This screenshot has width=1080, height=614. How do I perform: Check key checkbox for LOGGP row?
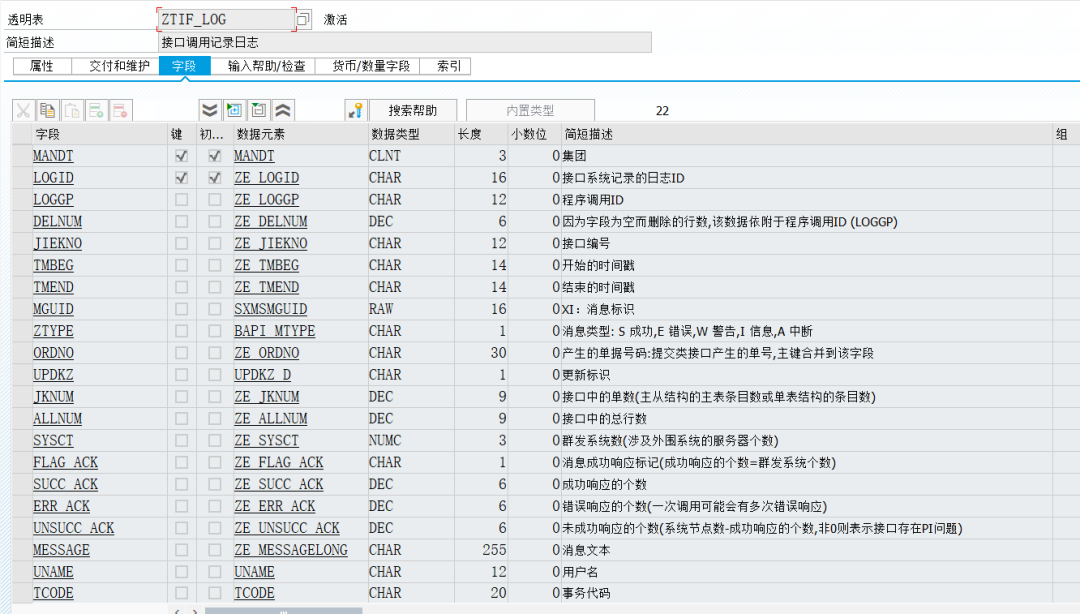point(181,200)
